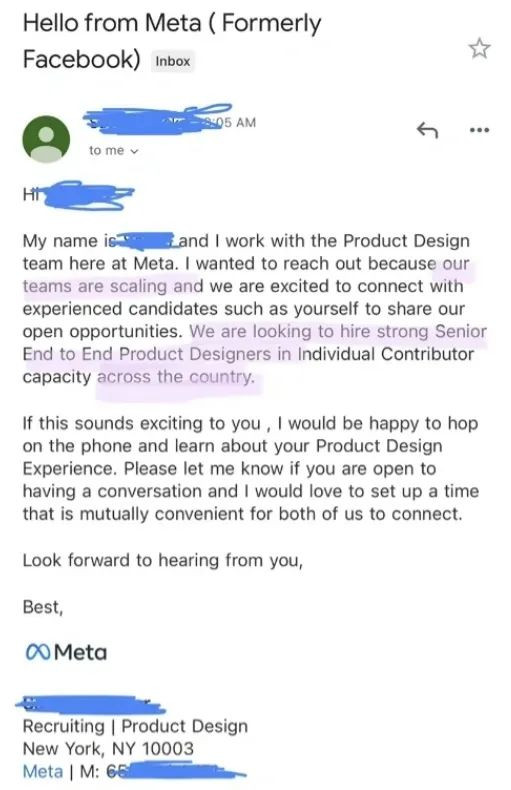511x790 pixels.
Task: Select the highlighted 'across the country' text
Action: 176,377
